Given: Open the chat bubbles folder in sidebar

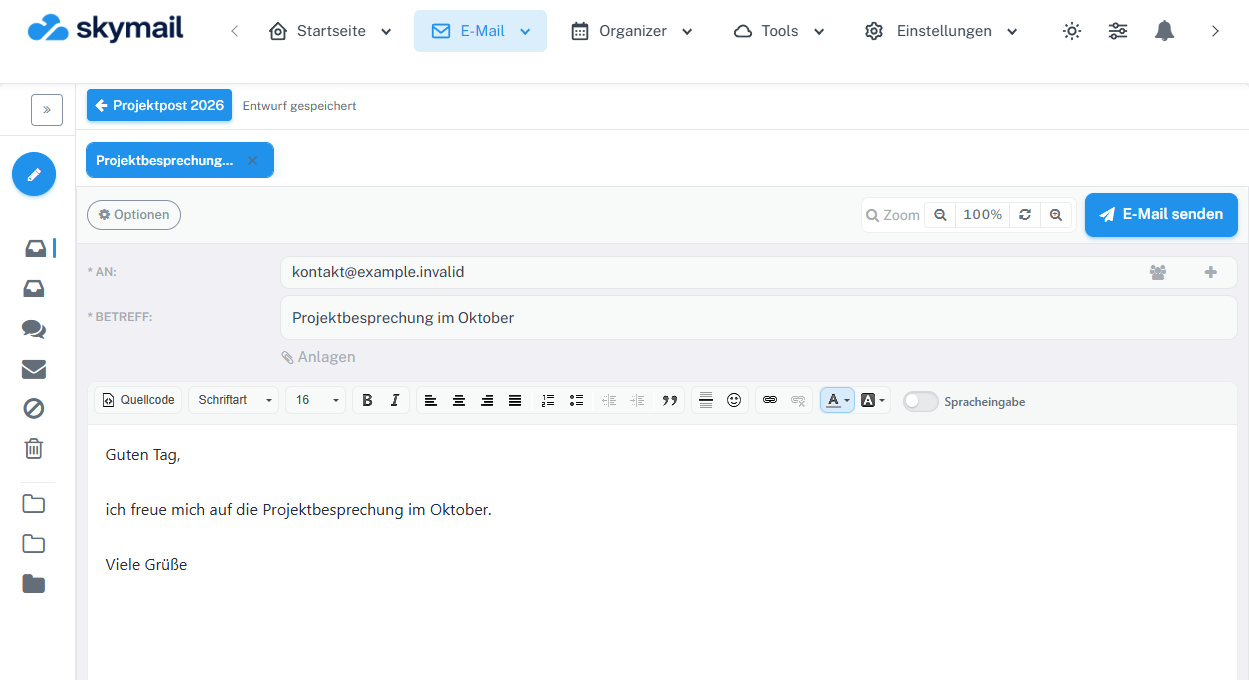Looking at the screenshot, I should (x=34, y=329).
